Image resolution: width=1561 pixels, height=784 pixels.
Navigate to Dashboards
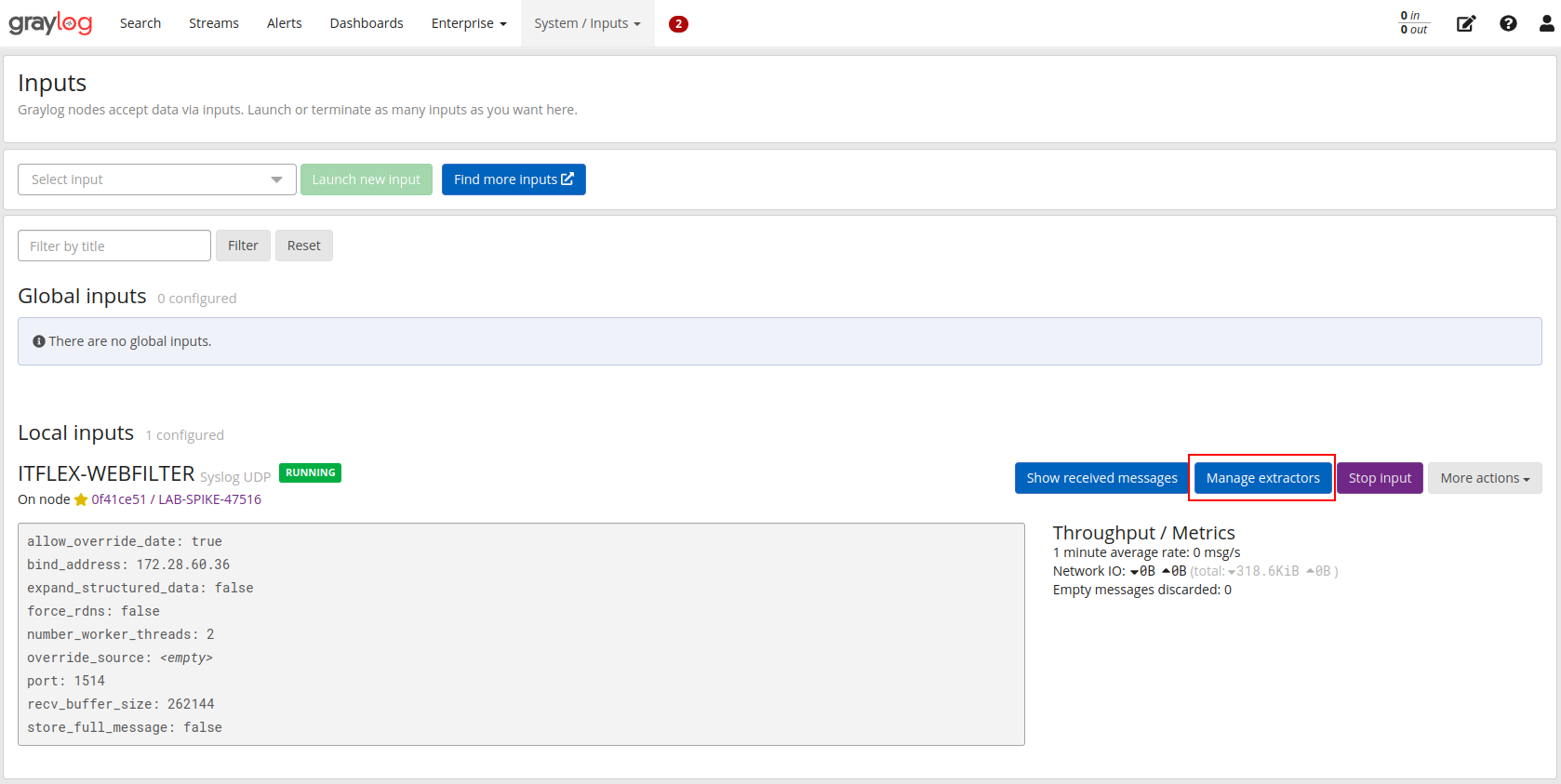(367, 23)
